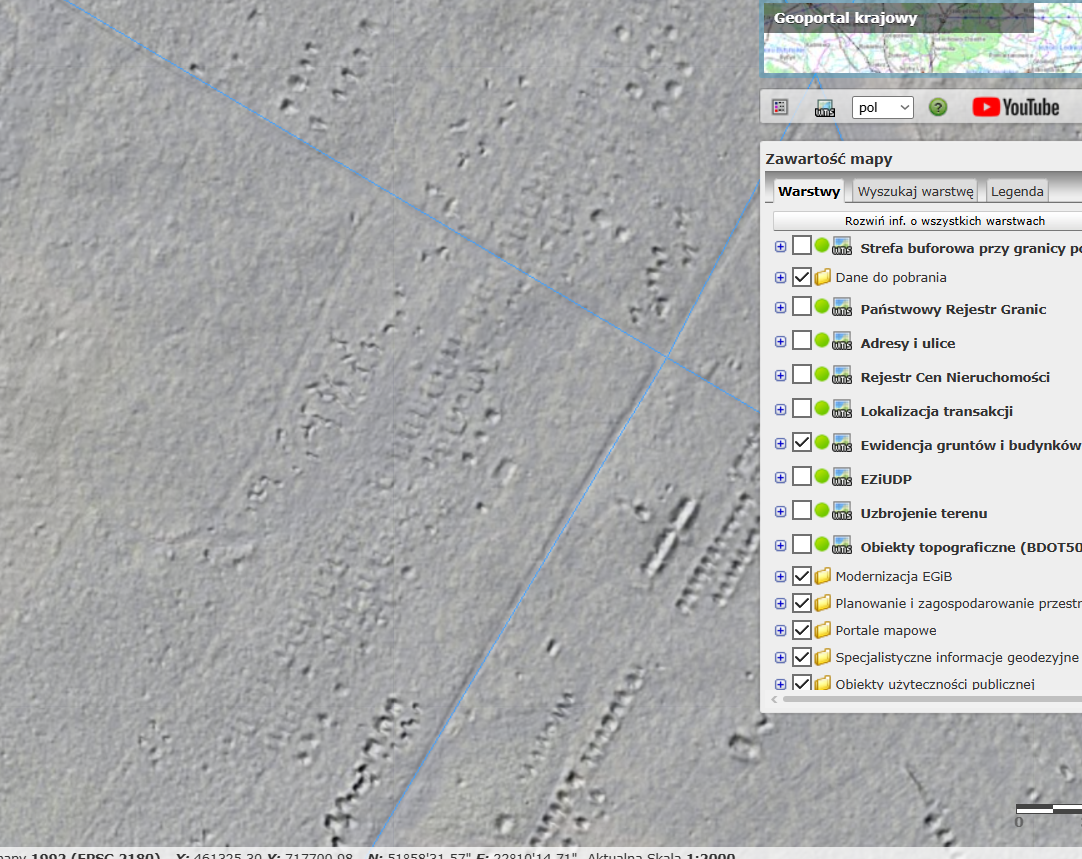The height and width of the screenshot is (859, 1082).
Task: Click WMS icon next to EZiUDP layer
Action: point(842,478)
